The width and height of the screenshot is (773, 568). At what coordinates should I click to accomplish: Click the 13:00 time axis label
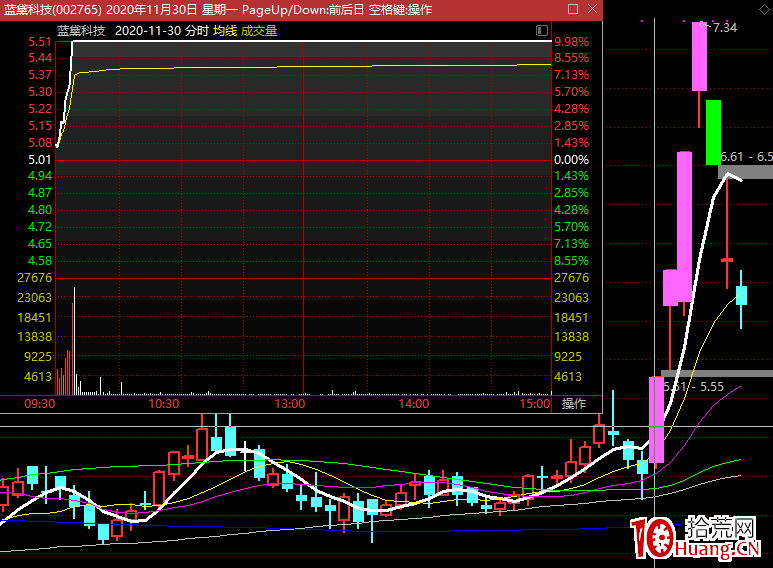(x=290, y=404)
